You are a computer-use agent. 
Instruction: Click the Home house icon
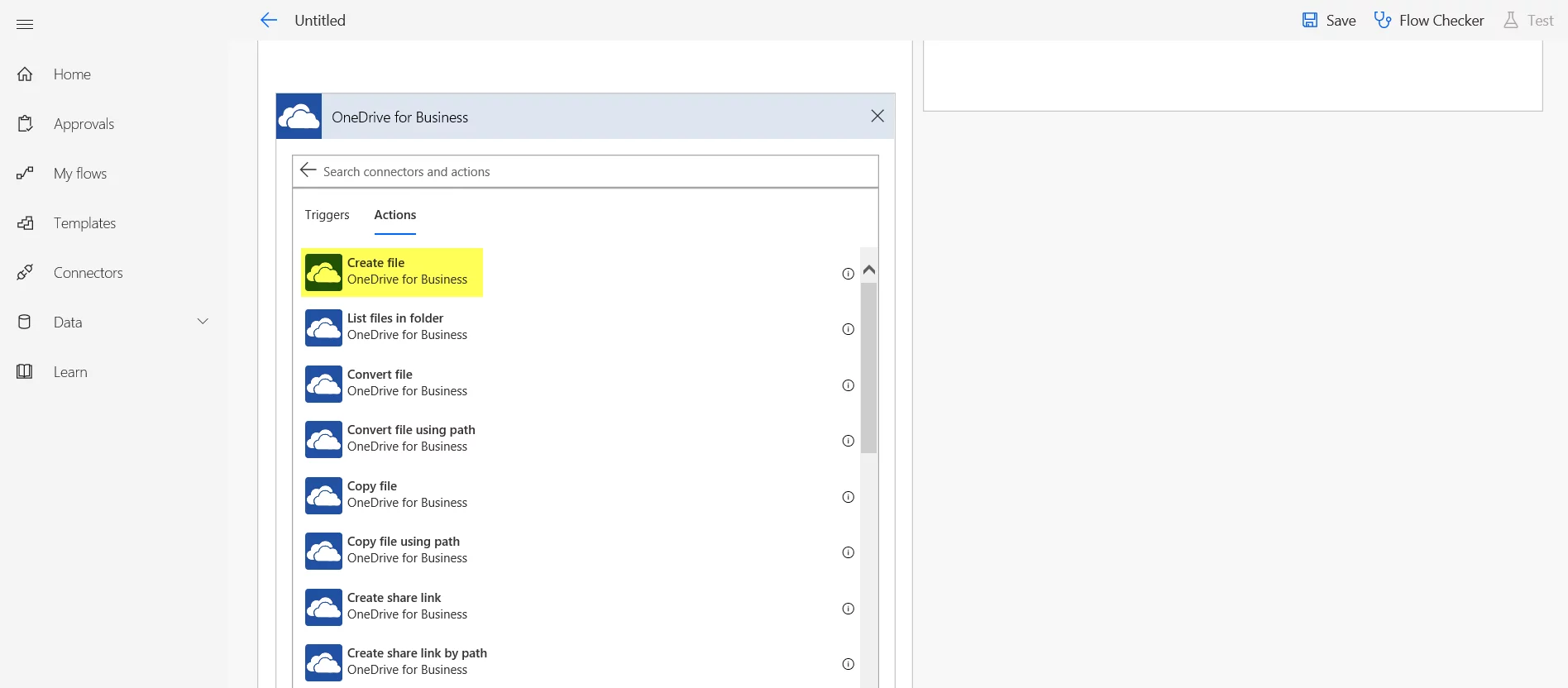point(25,74)
